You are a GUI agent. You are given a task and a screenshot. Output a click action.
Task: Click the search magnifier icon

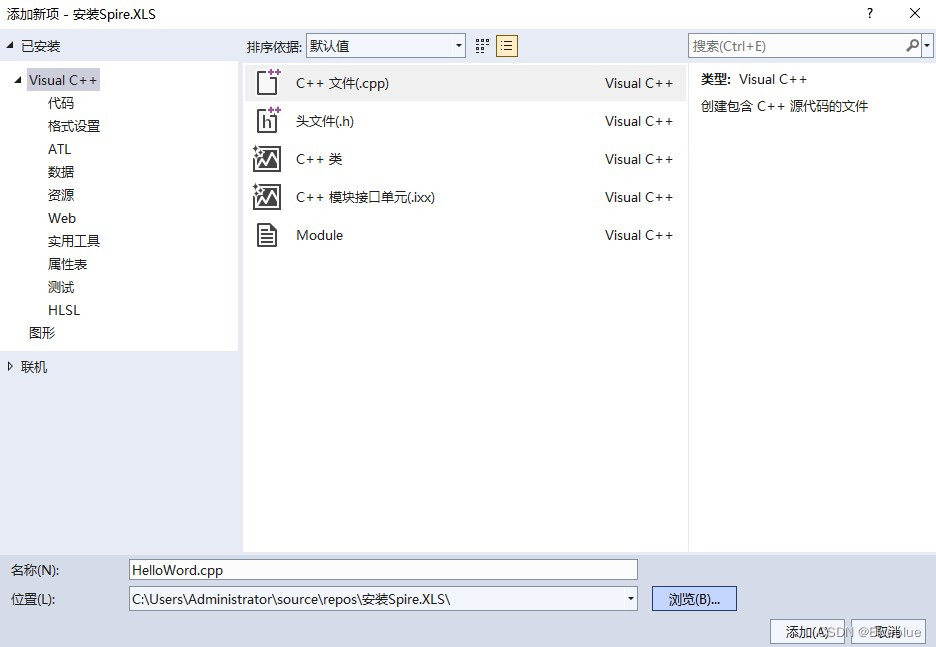coord(913,45)
